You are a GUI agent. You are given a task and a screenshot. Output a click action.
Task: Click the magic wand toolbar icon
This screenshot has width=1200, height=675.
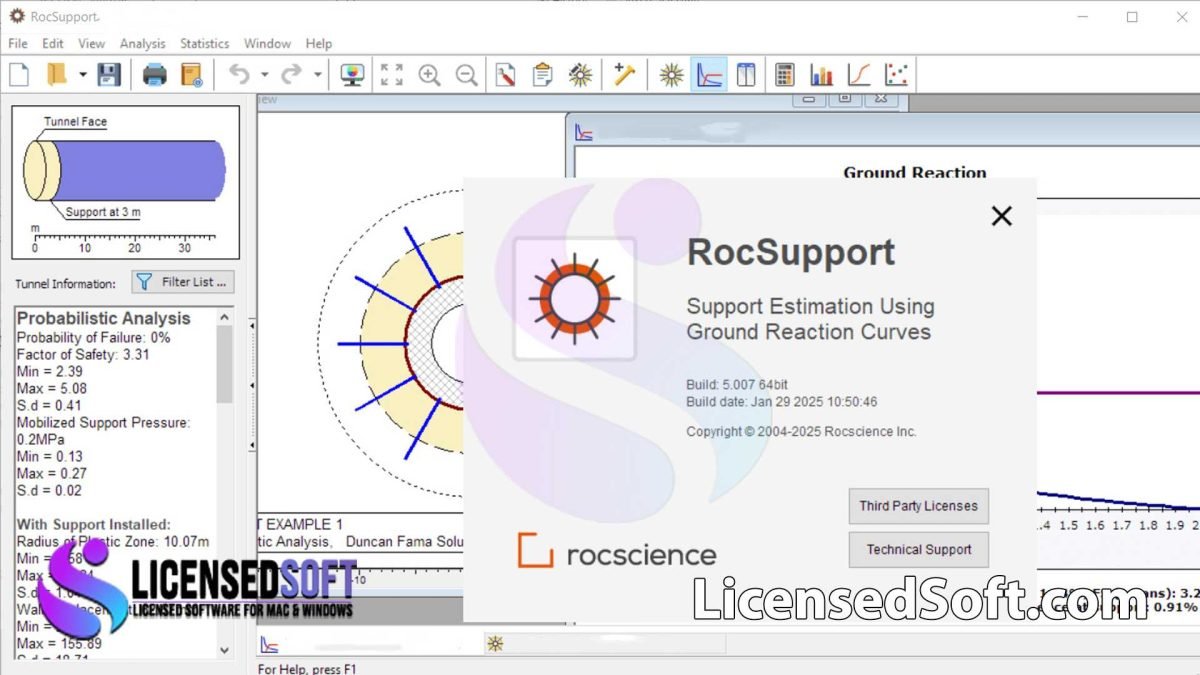click(x=625, y=75)
